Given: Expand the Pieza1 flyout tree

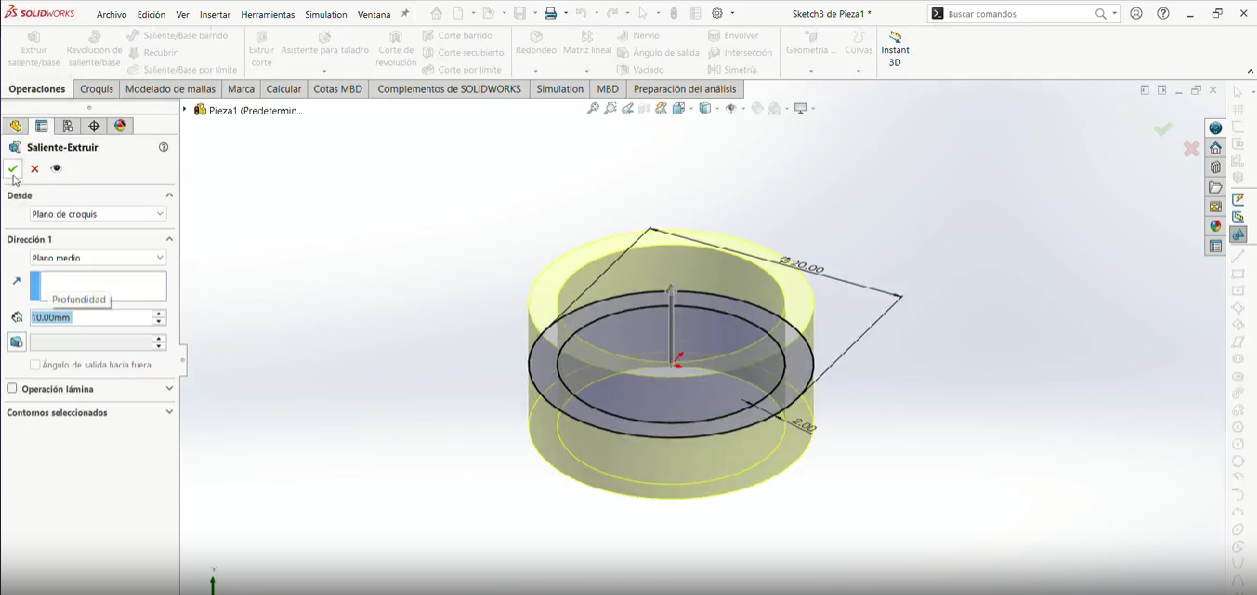Looking at the screenshot, I should click(x=185, y=109).
